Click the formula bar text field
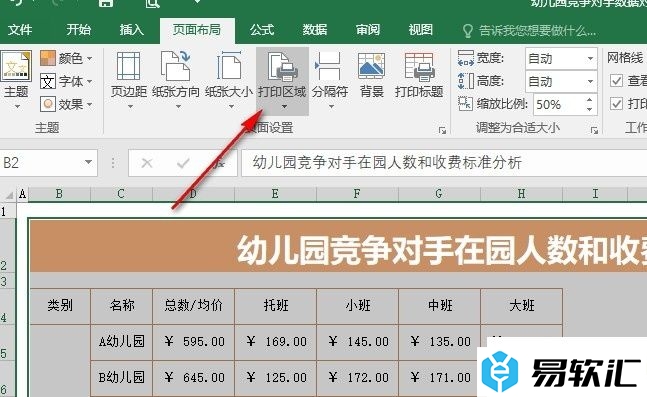 444,163
